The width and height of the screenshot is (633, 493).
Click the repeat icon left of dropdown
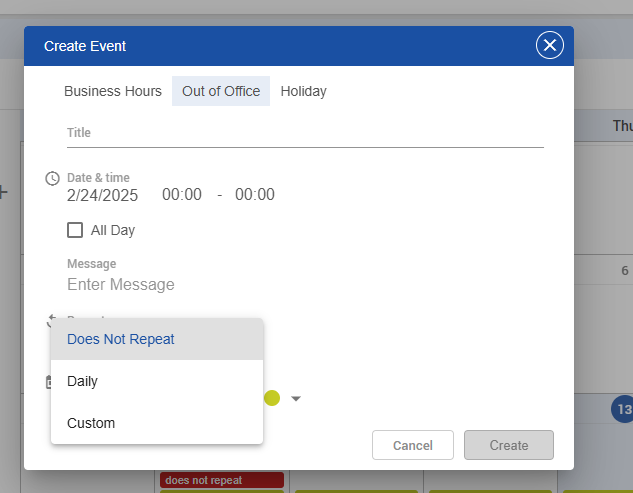[52, 320]
